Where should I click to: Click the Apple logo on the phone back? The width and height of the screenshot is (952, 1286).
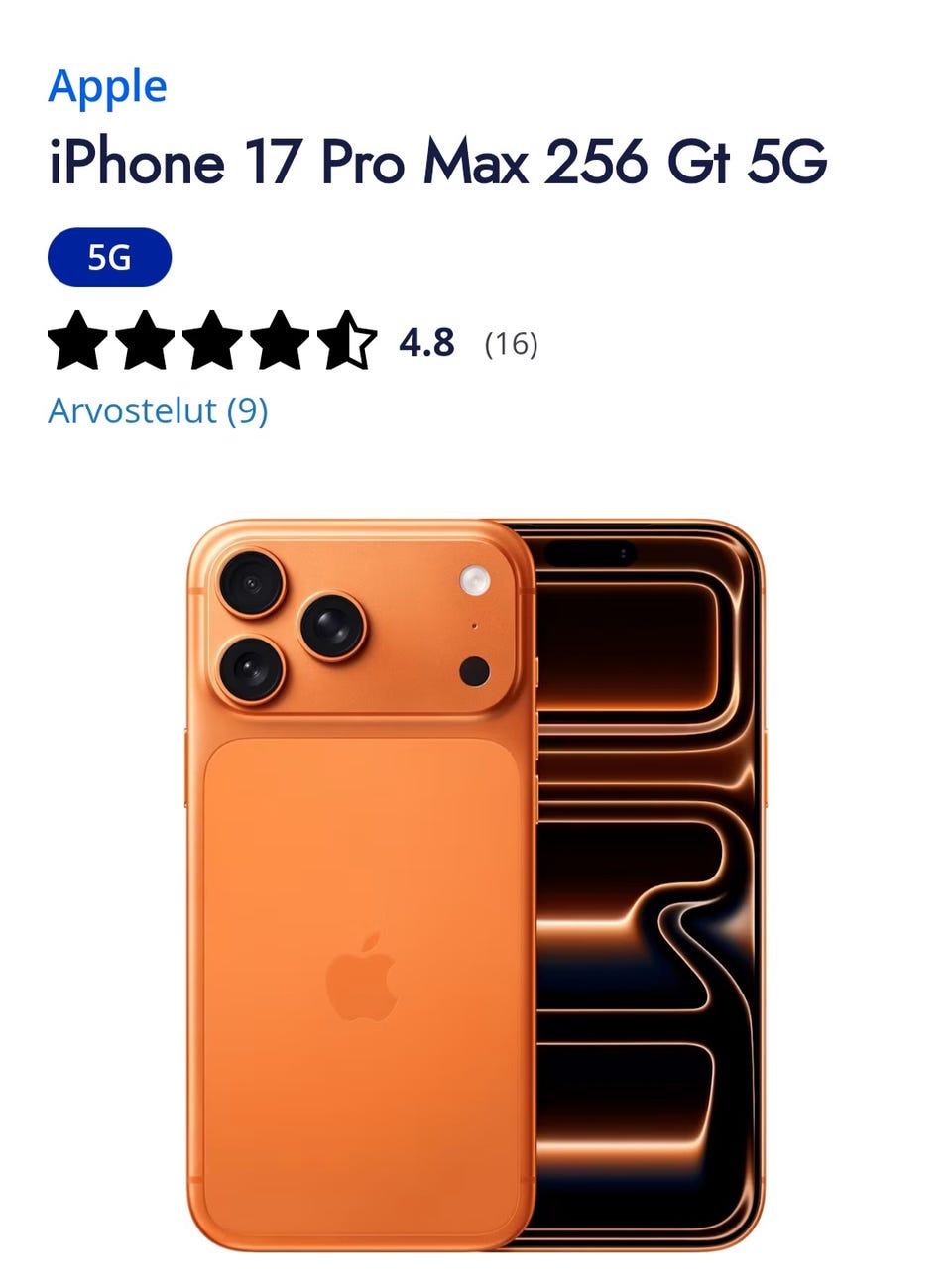pos(362,977)
